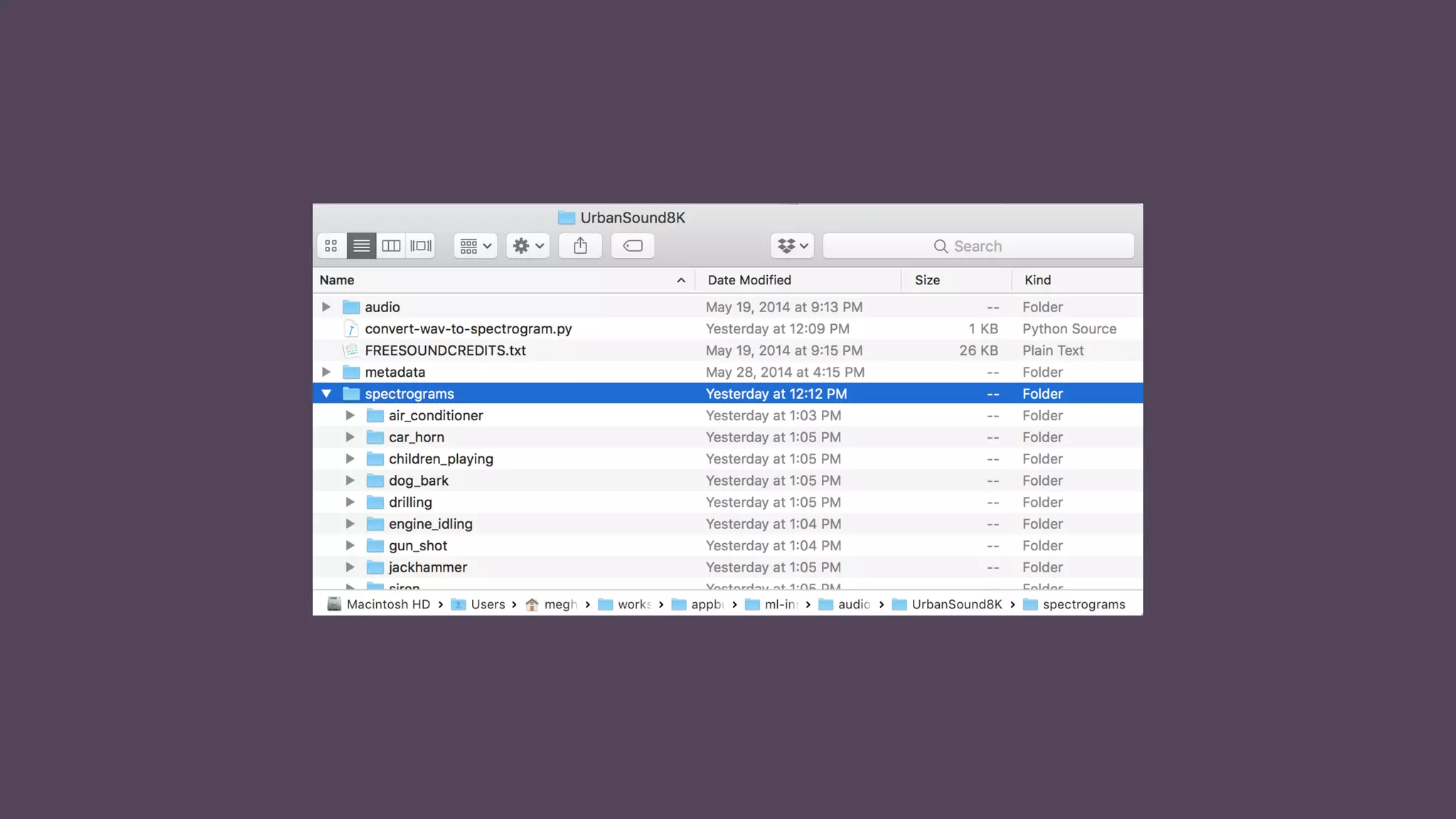Open the Action gear menu
The width and height of the screenshot is (1456, 819).
click(528, 246)
